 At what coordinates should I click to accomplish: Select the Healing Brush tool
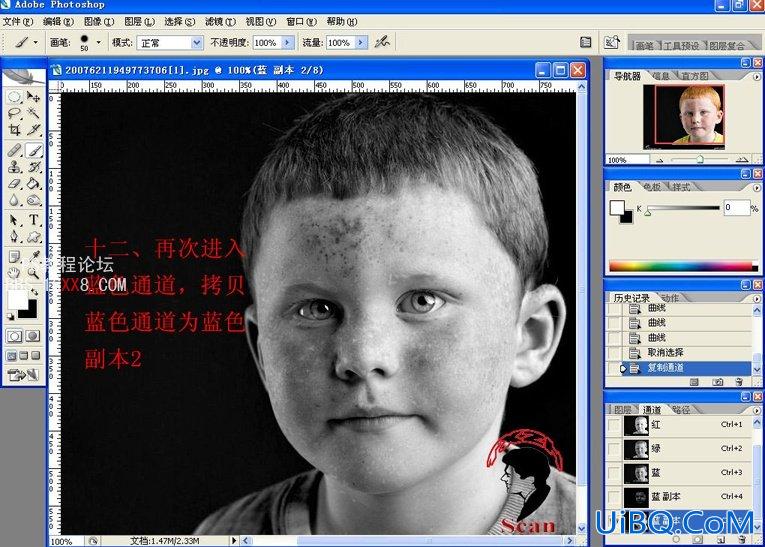[x=14, y=150]
